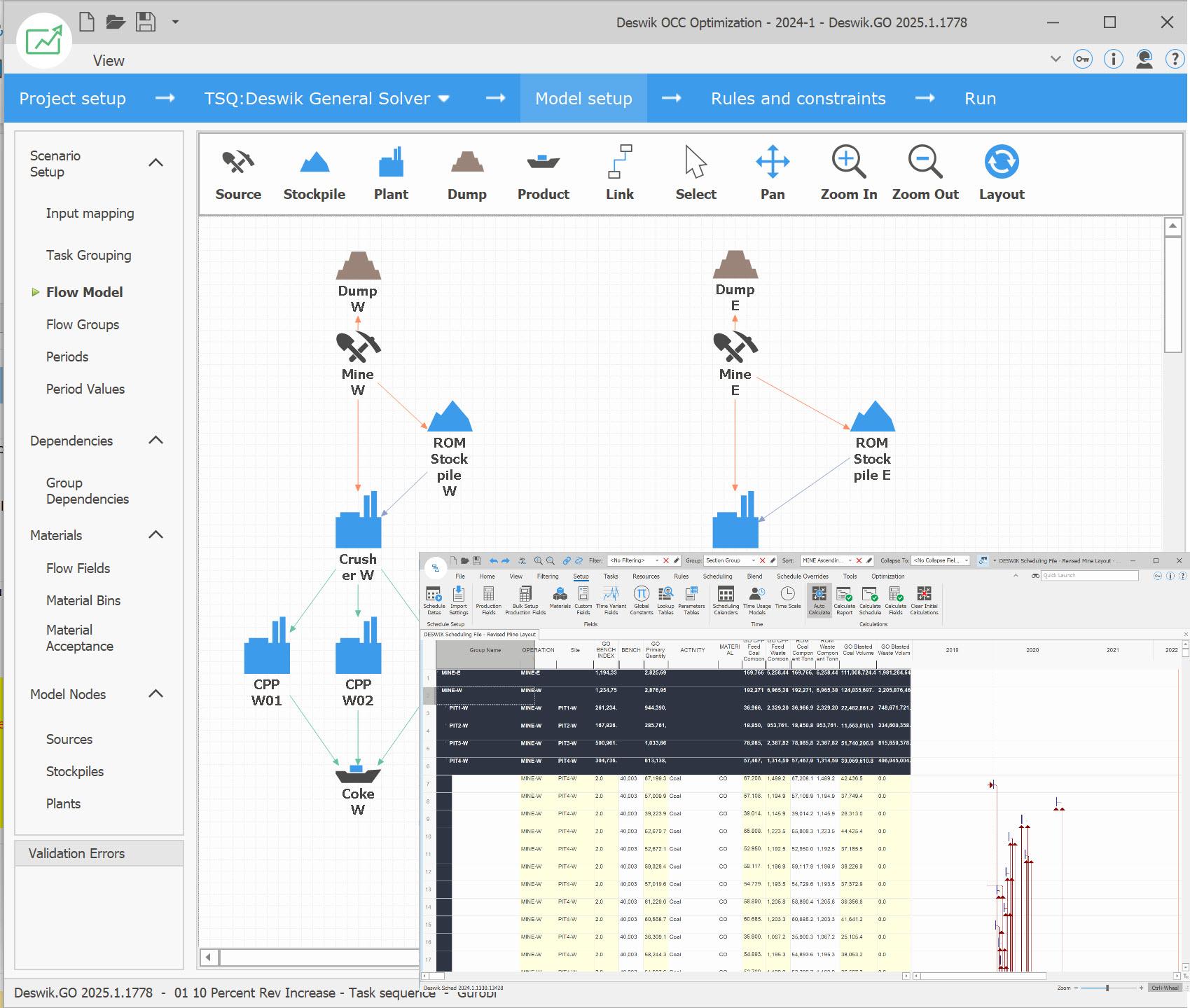Open Material Bins in sidebar

pos(83,600)
